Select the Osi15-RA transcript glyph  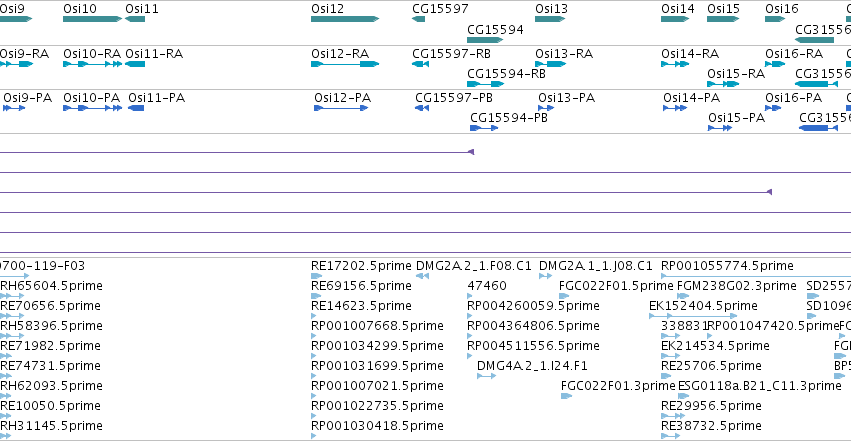(x=723, y=84)
